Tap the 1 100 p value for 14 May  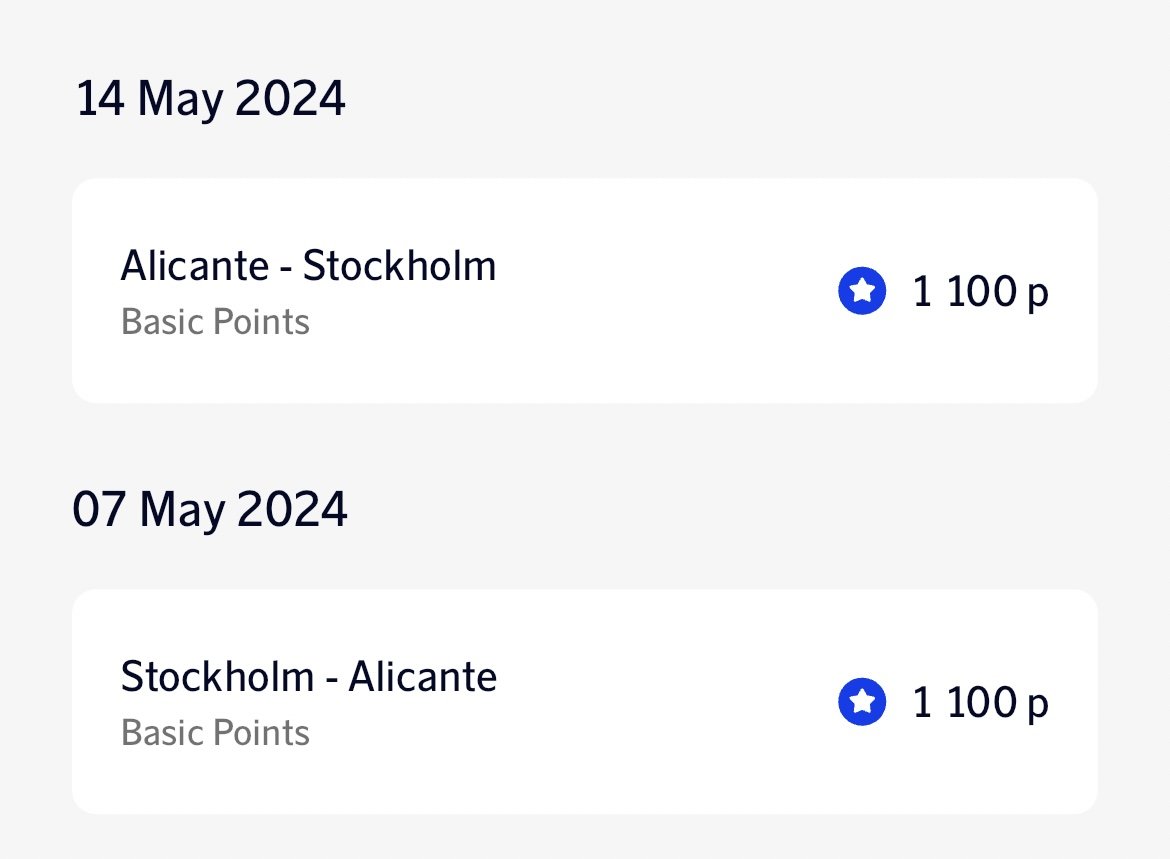click(980, 293)
